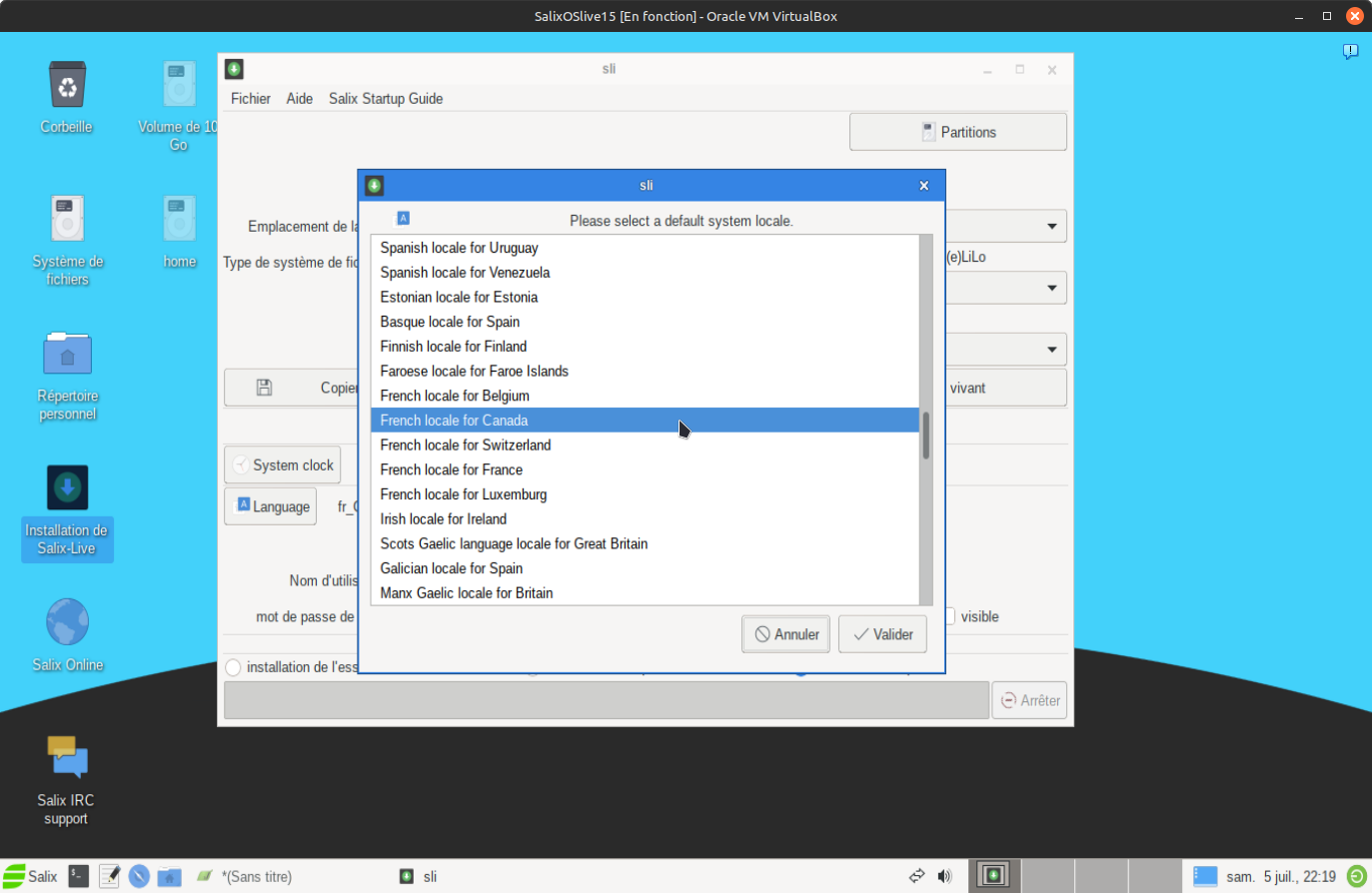
Task: Click the Valider button
Action: click(x=882, y=634)
